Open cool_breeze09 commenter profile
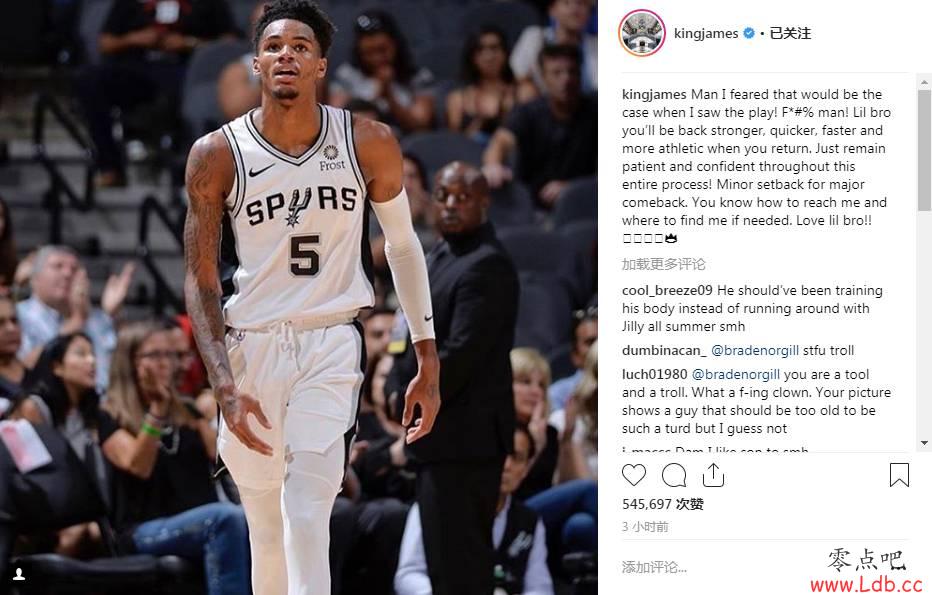Viewport: 932px width, 595px height. coord(667,291)
